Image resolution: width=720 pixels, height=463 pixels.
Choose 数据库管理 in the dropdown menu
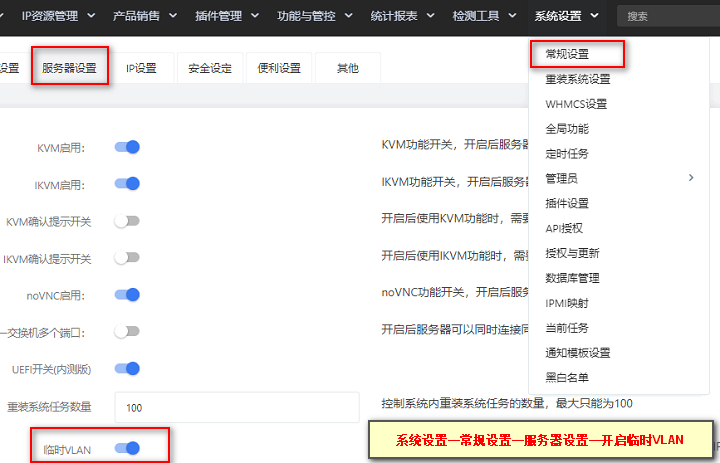point(572,278)
